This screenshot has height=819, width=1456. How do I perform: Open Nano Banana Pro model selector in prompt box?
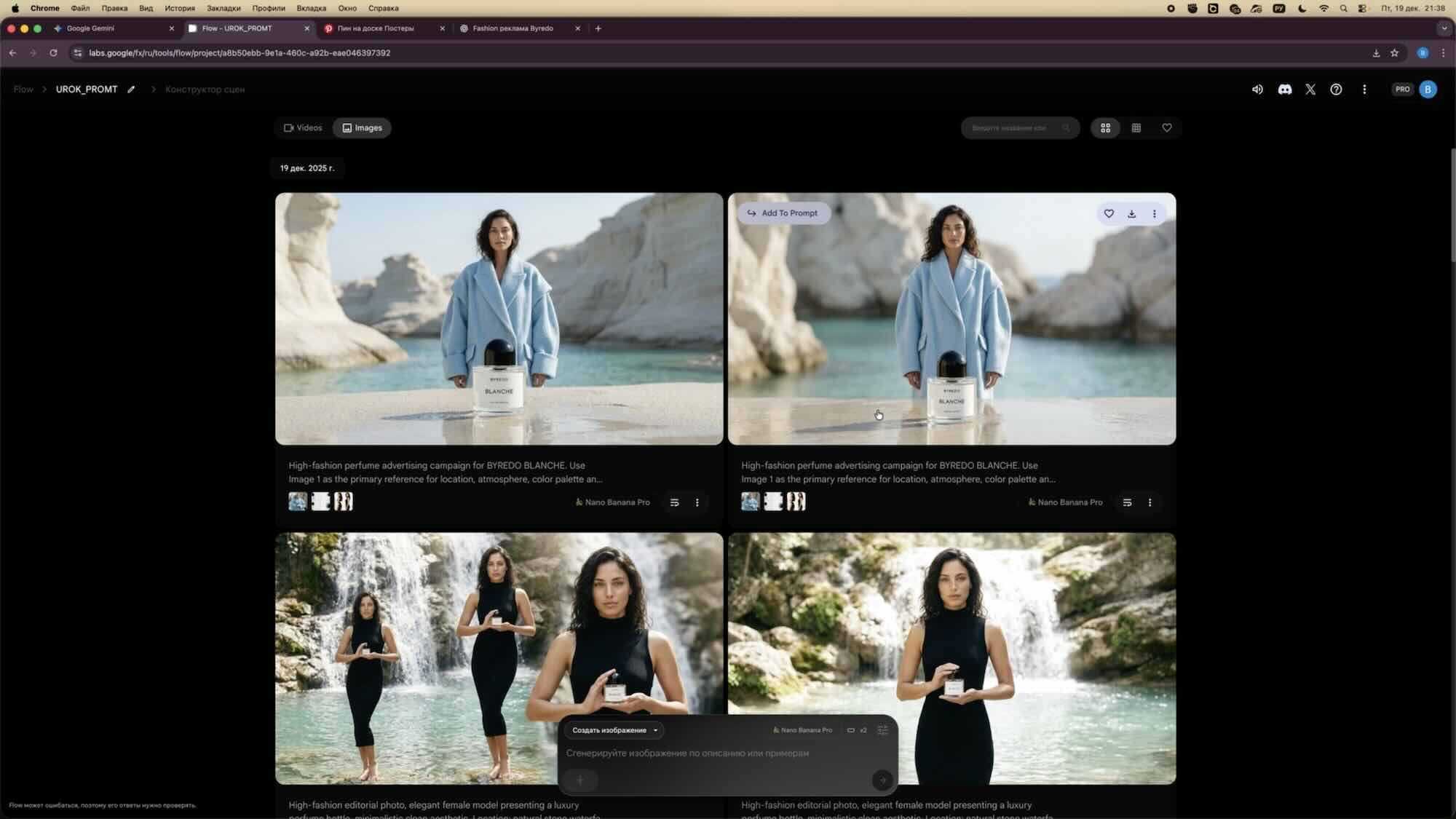point(802,729)
